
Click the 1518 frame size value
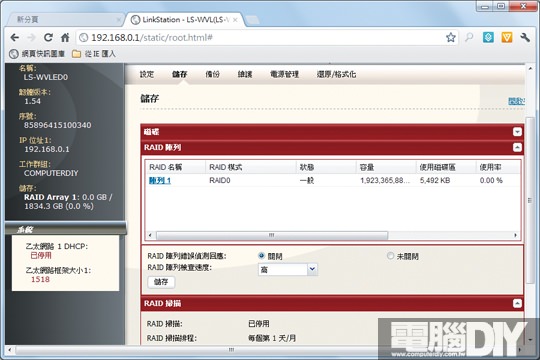click(40, 279)
